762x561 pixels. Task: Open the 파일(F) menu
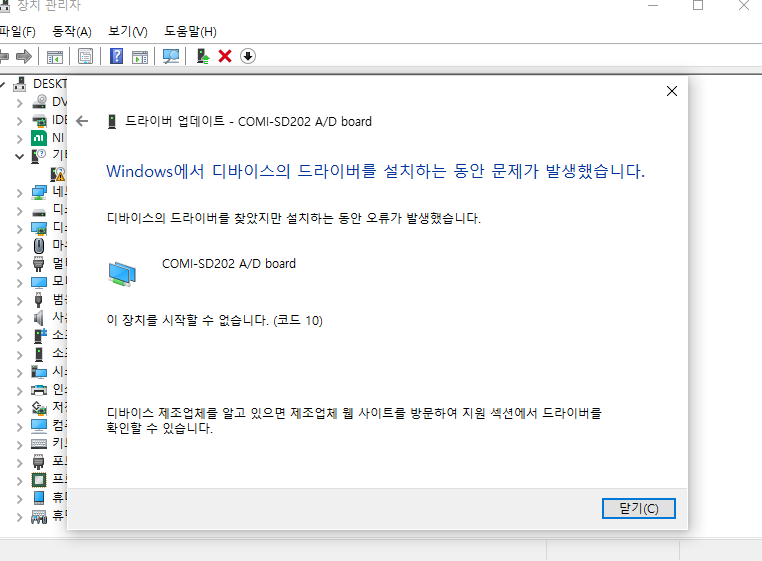(17, 32)
